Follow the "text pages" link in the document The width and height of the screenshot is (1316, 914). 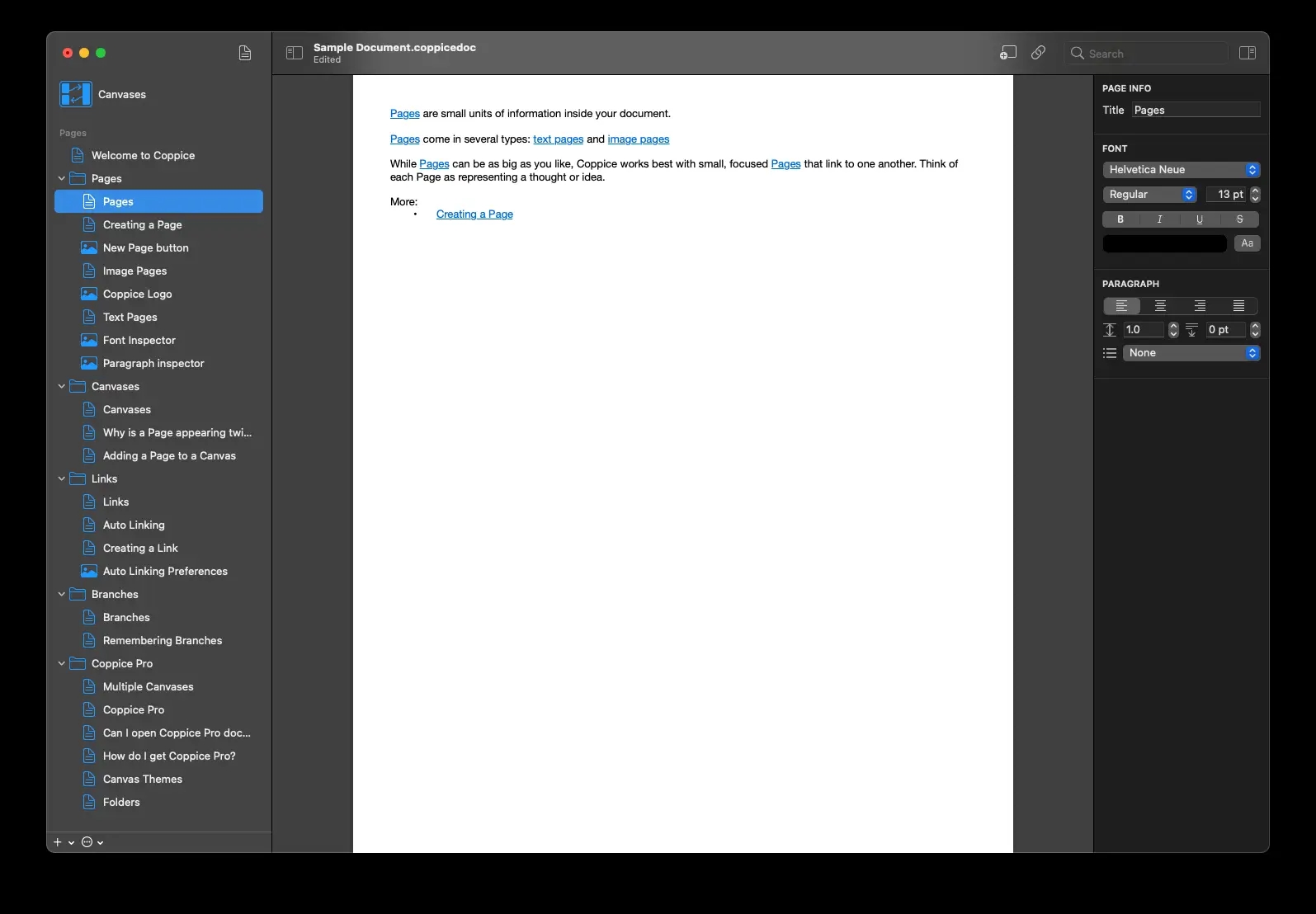click(559, 139)
